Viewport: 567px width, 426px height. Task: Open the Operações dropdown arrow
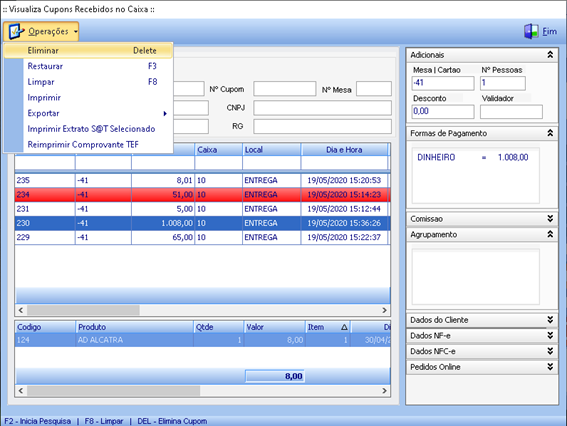[75, 32]
